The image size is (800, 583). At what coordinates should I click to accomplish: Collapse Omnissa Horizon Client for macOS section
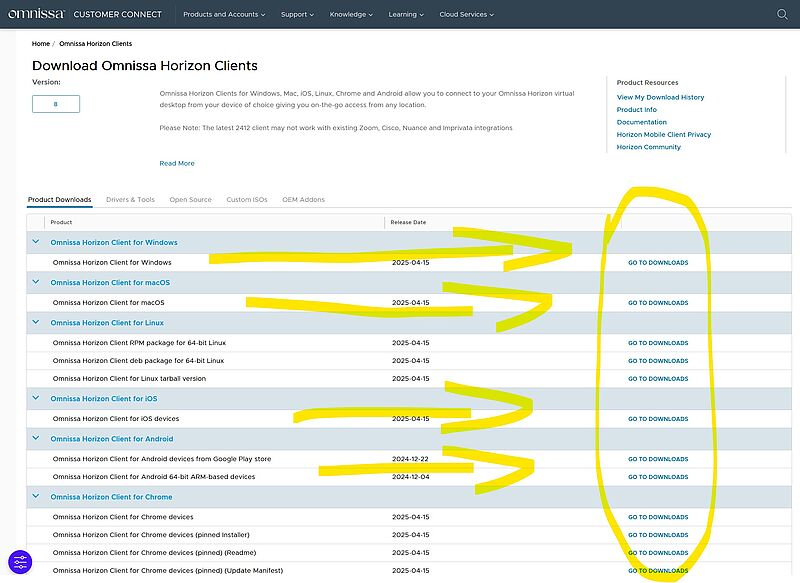click(36, 282)
